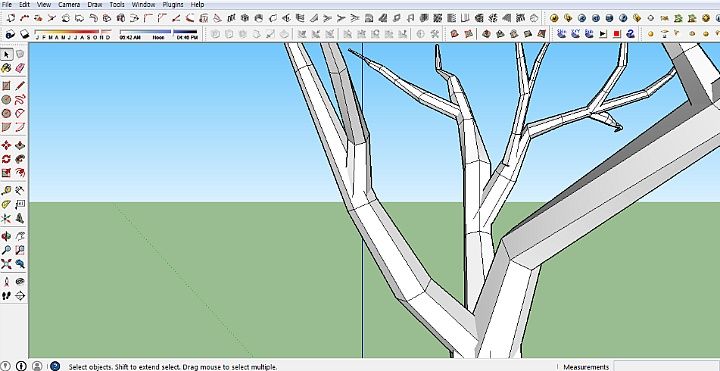The height and width of the screenshot is (371, 720).
Task: Select the Walk footprints tool
Action: [x=6, y=296]
